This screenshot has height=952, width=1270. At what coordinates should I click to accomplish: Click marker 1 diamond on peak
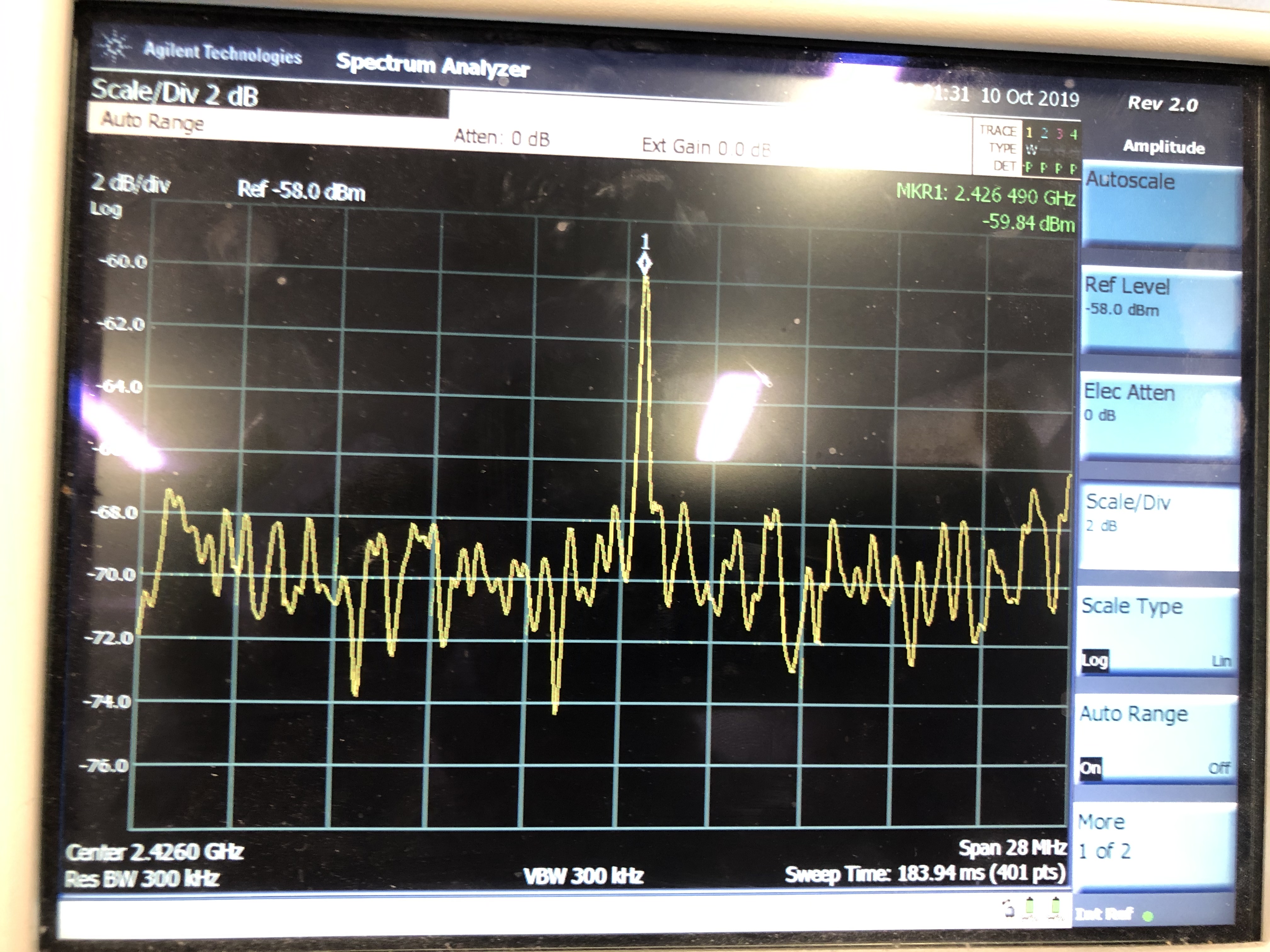645,264
